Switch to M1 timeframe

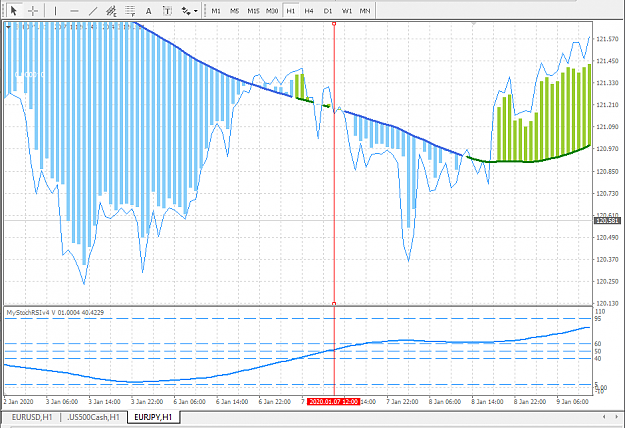(216, 11)
